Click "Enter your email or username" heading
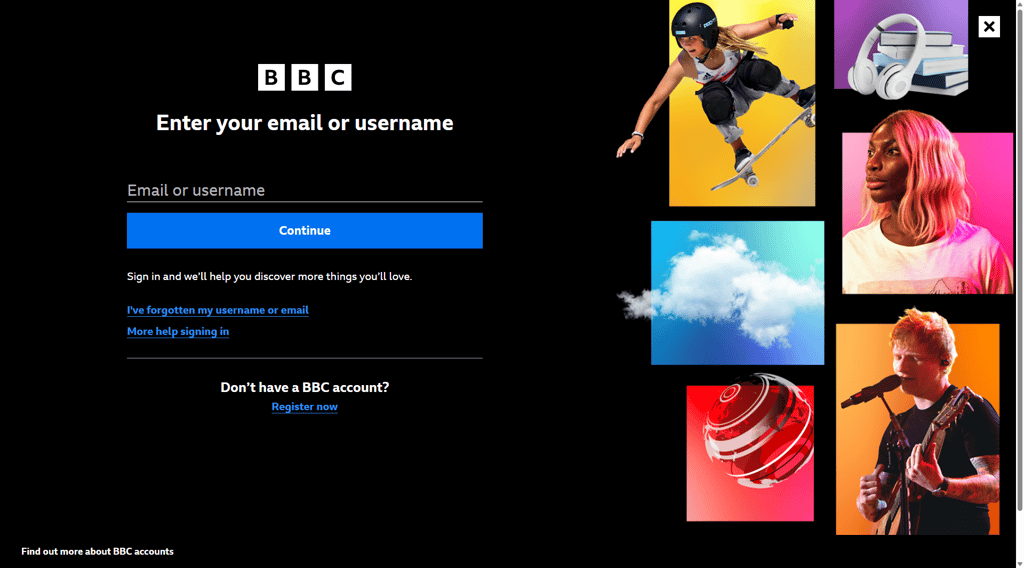 tap(304, 123)
